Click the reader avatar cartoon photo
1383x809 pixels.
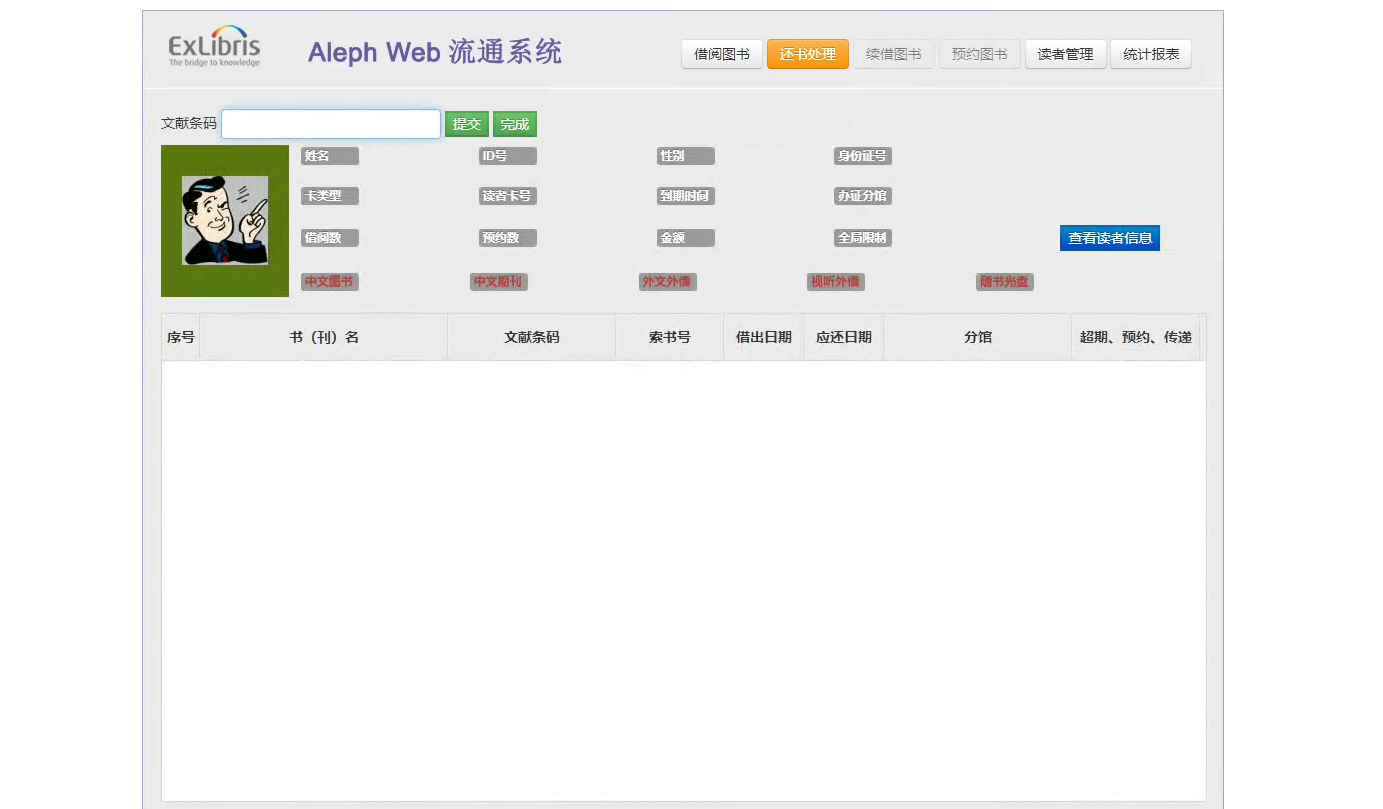point(225,220)
